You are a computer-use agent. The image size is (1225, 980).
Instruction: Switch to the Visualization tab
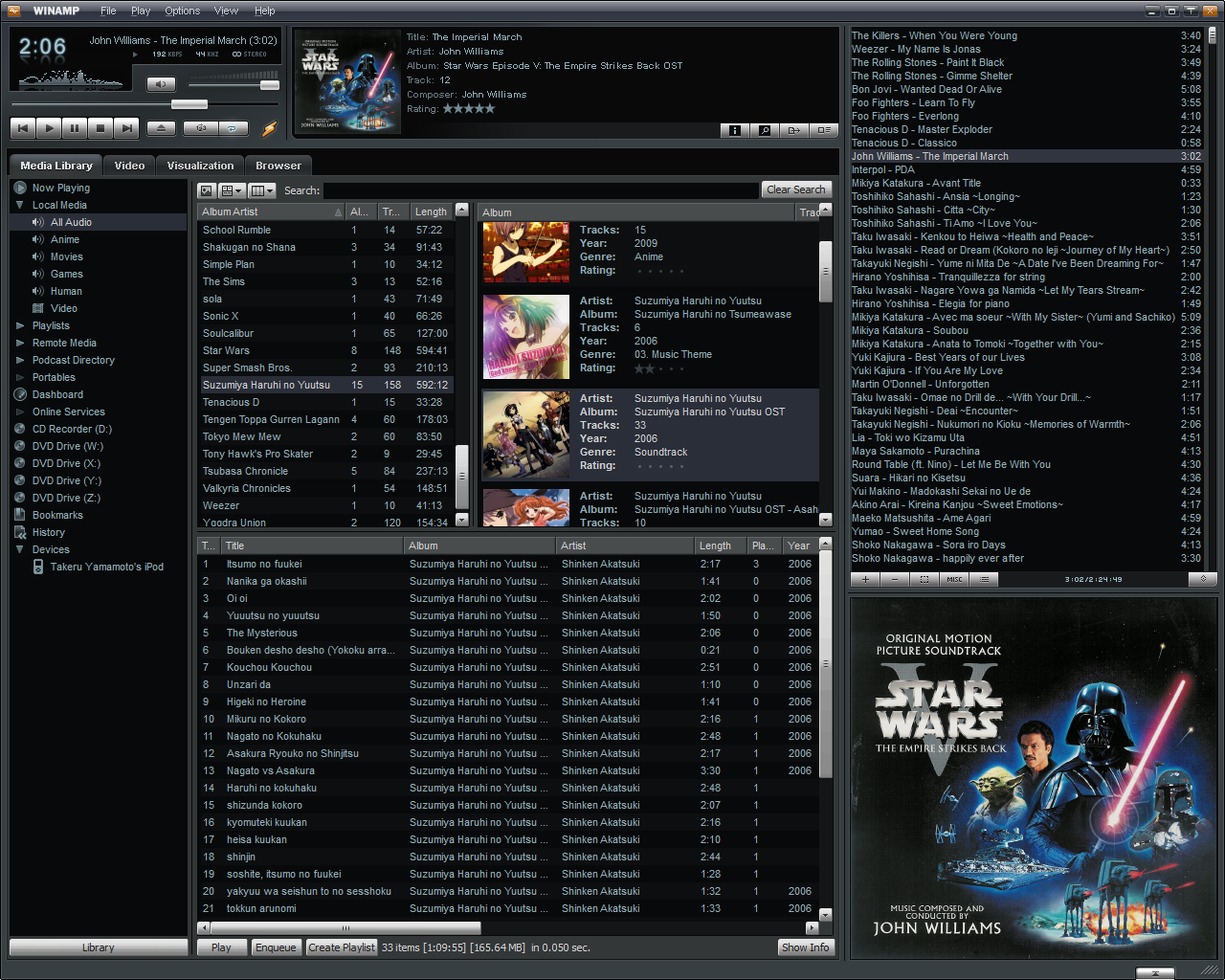tap(199, 165)
